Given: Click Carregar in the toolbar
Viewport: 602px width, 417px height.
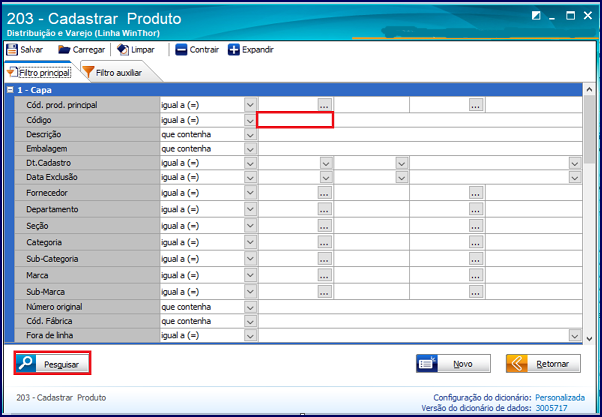Looking at the screenshot, I should [x=81, y=50].
